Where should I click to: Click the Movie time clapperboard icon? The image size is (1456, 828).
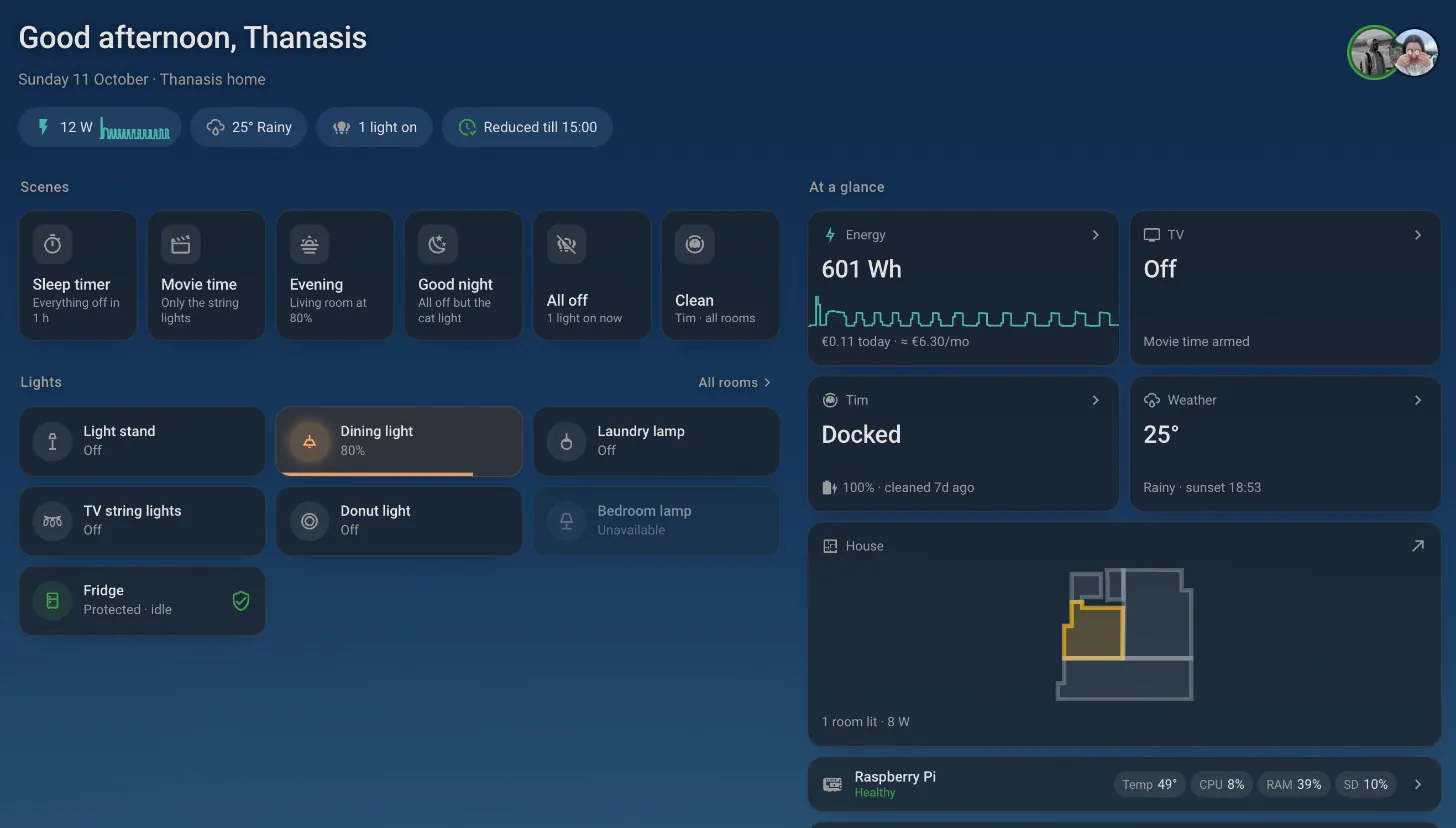click(181, 244)
